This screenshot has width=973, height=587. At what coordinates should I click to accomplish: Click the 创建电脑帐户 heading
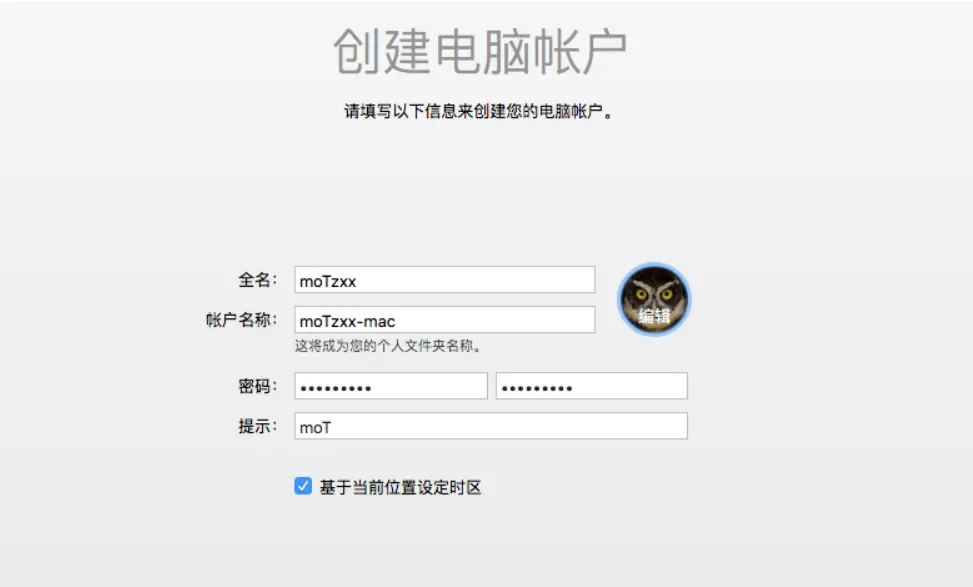point(480,51)
